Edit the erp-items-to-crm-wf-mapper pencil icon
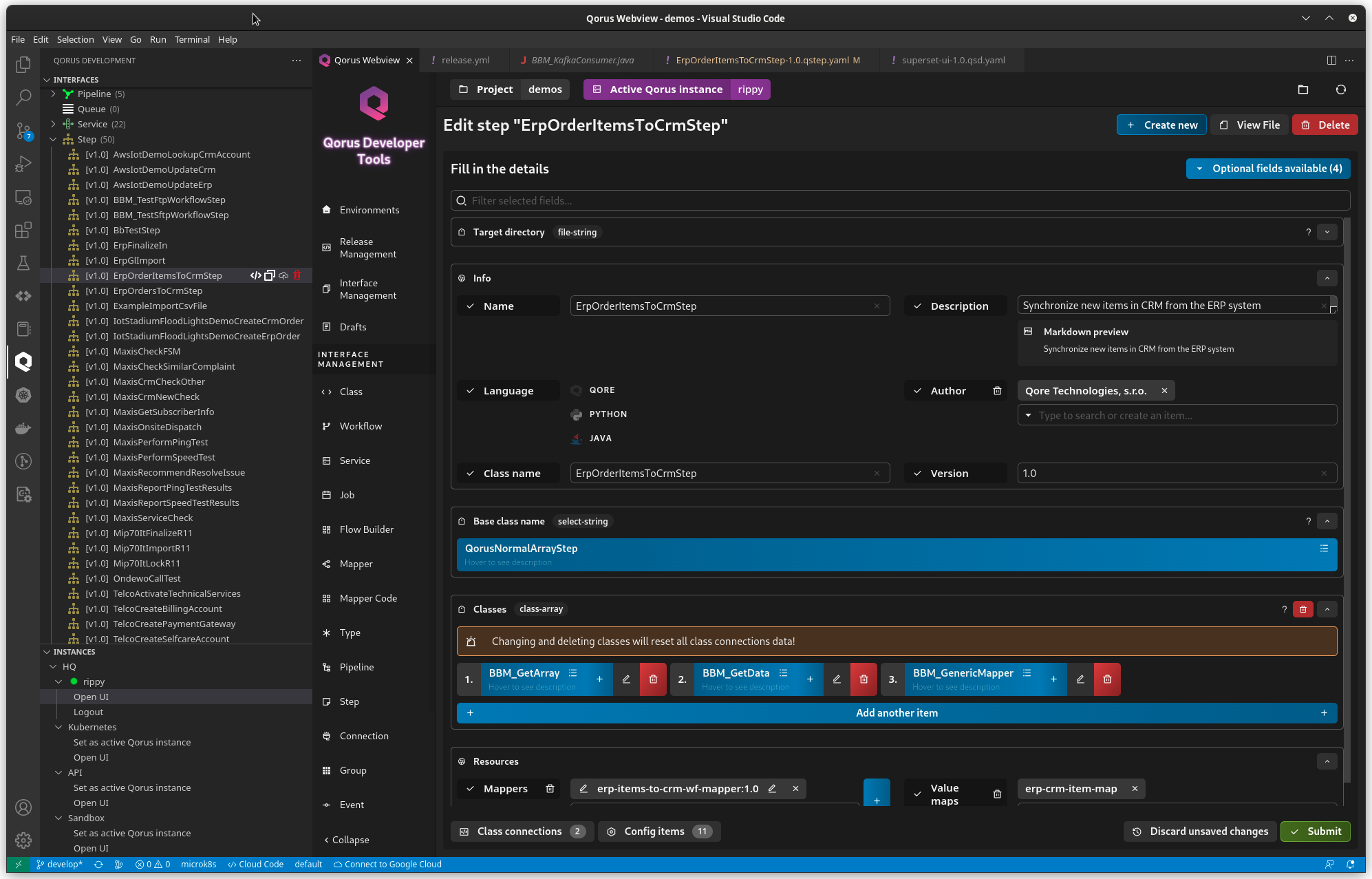Screen dimensions: 1372x879 [772, 789]
